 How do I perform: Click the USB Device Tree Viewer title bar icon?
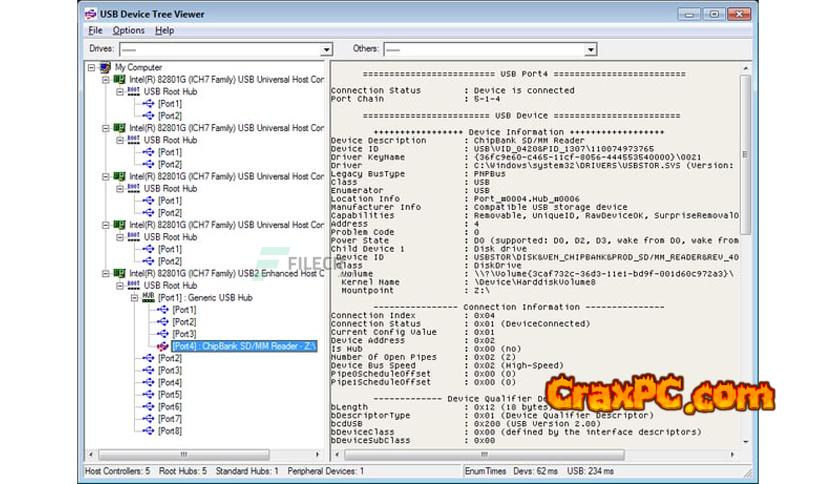pos(91,14)
